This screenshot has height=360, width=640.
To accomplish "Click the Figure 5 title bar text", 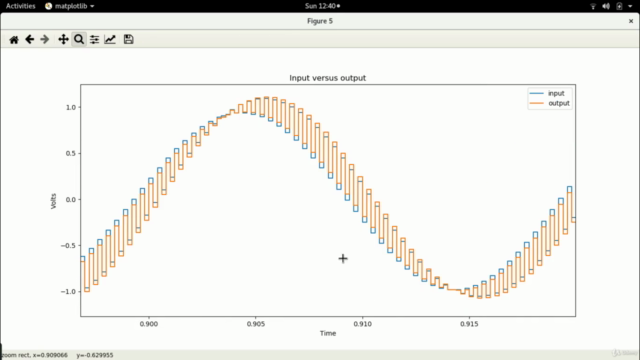I will 320,21.
